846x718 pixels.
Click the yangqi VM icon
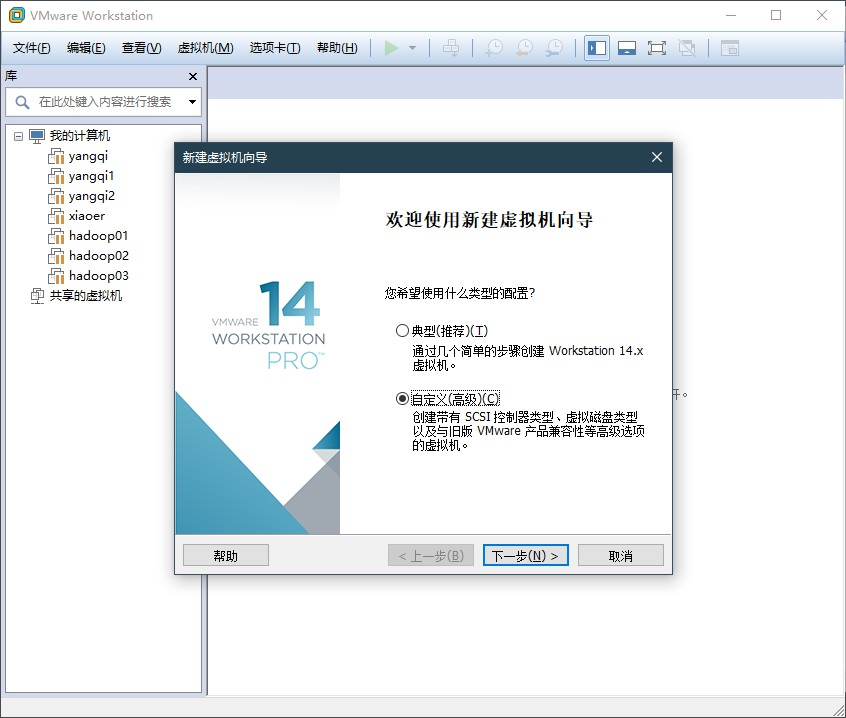click(x=56, y=156)
